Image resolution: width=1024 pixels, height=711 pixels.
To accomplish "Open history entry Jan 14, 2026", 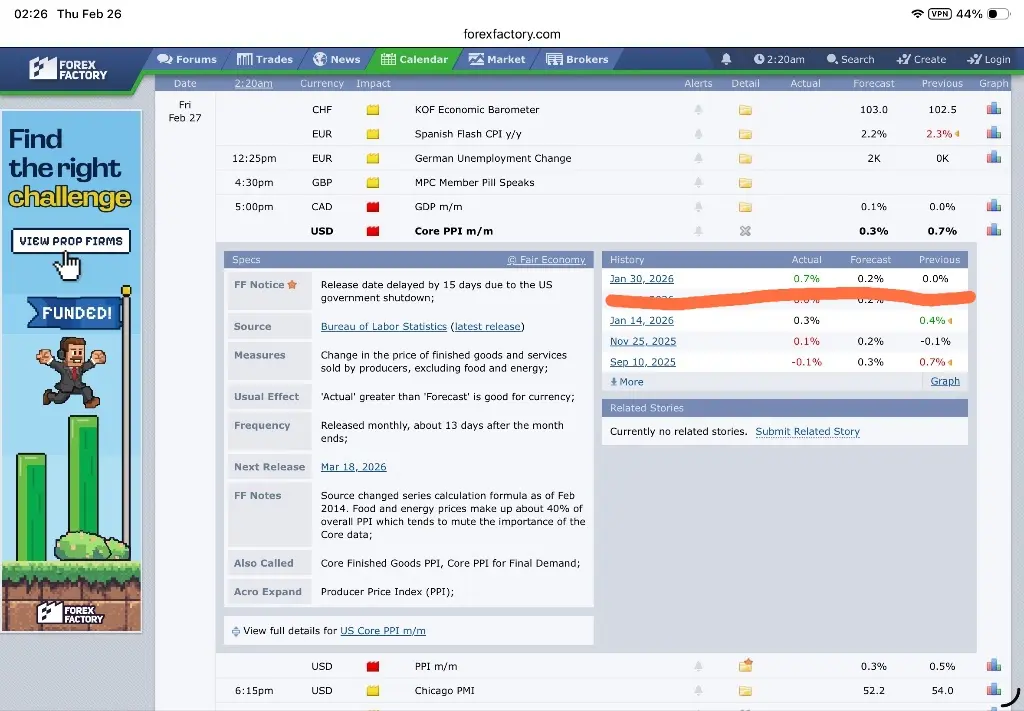I will 641,321.
